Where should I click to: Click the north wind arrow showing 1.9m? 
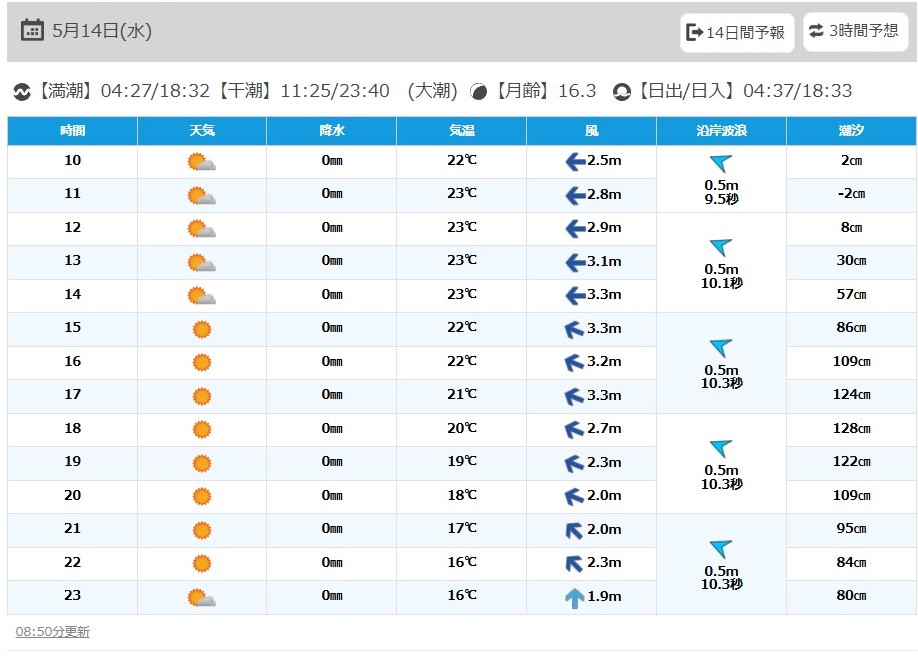(574, 597)
